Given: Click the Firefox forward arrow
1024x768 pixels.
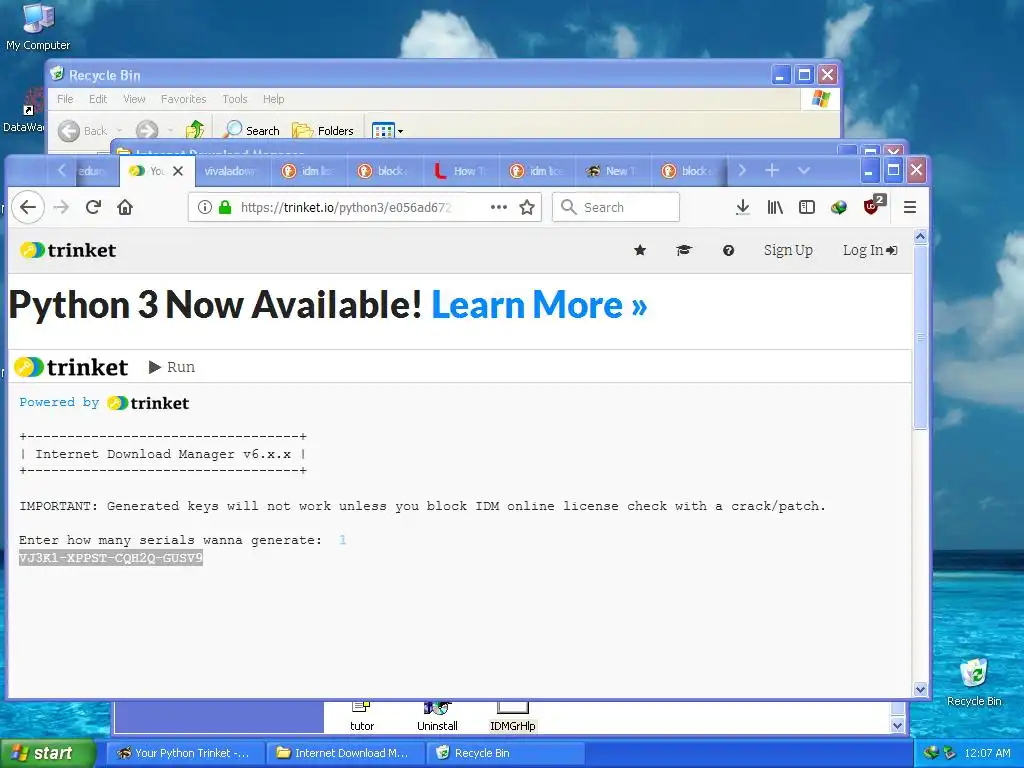Looking at the screenshot, I should point(61,207).
